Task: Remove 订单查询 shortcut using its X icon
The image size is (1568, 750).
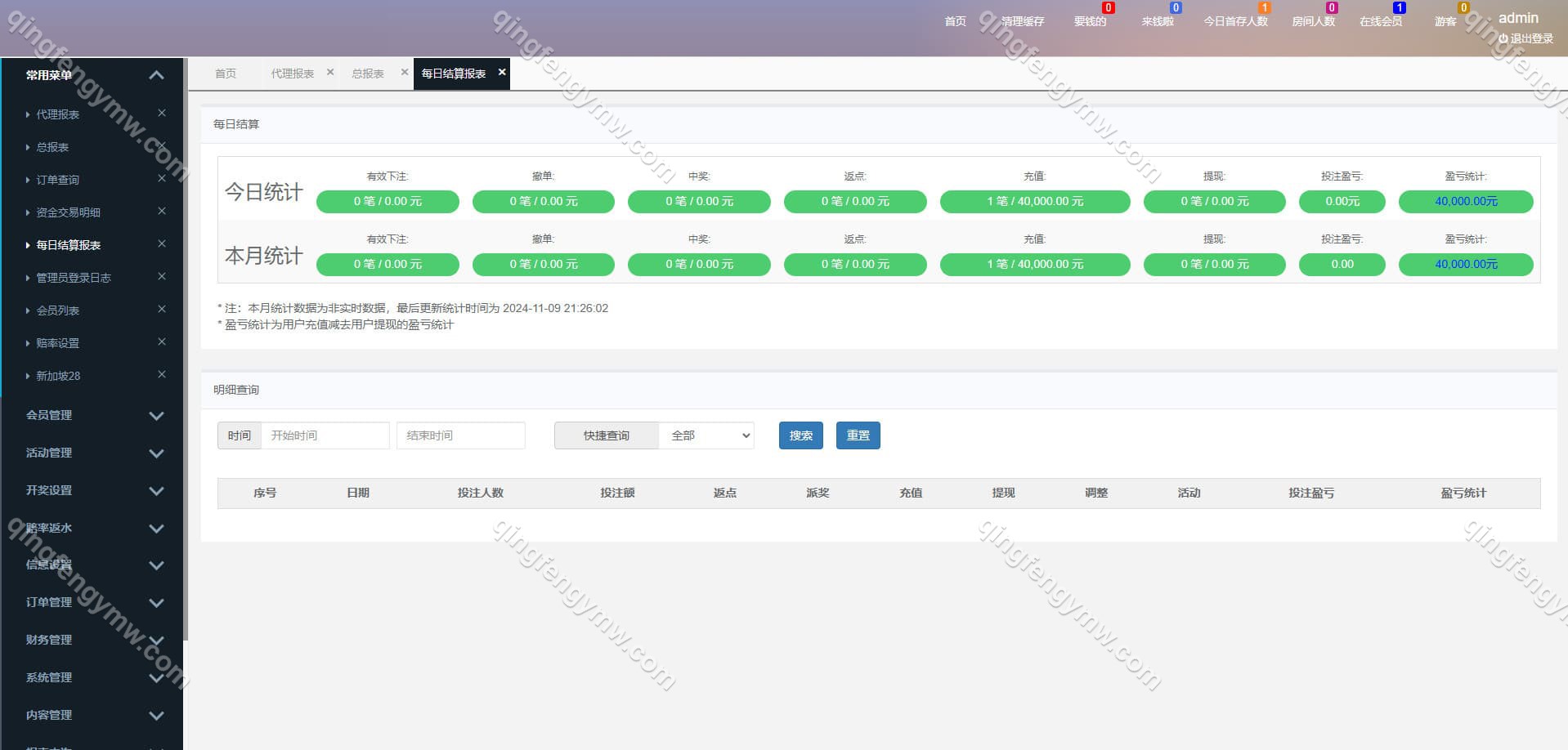Action: (x=162, y=179)
